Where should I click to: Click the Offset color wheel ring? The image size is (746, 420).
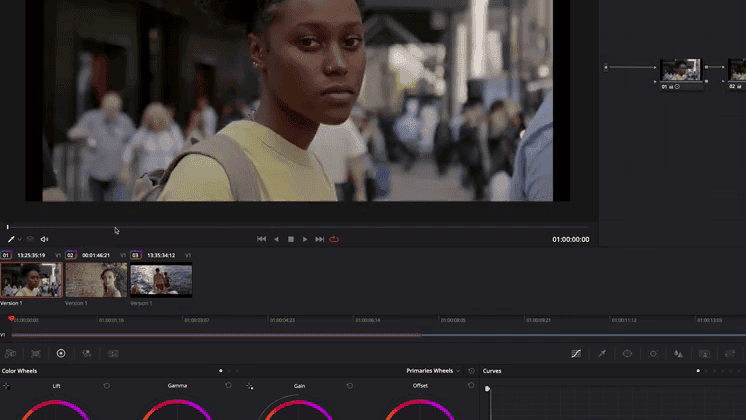pyautogui.click(x=420, y=403)
